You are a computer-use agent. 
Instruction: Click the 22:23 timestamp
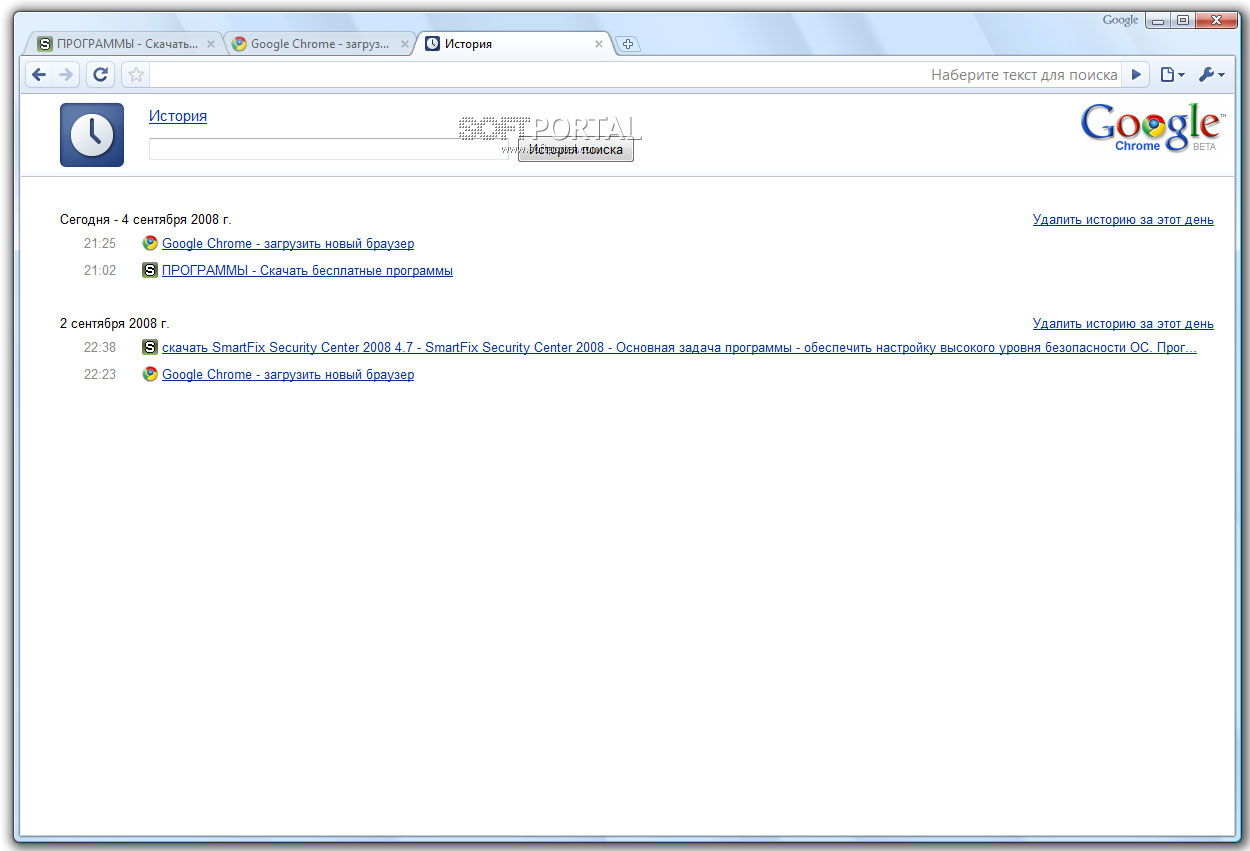point(100,375)
